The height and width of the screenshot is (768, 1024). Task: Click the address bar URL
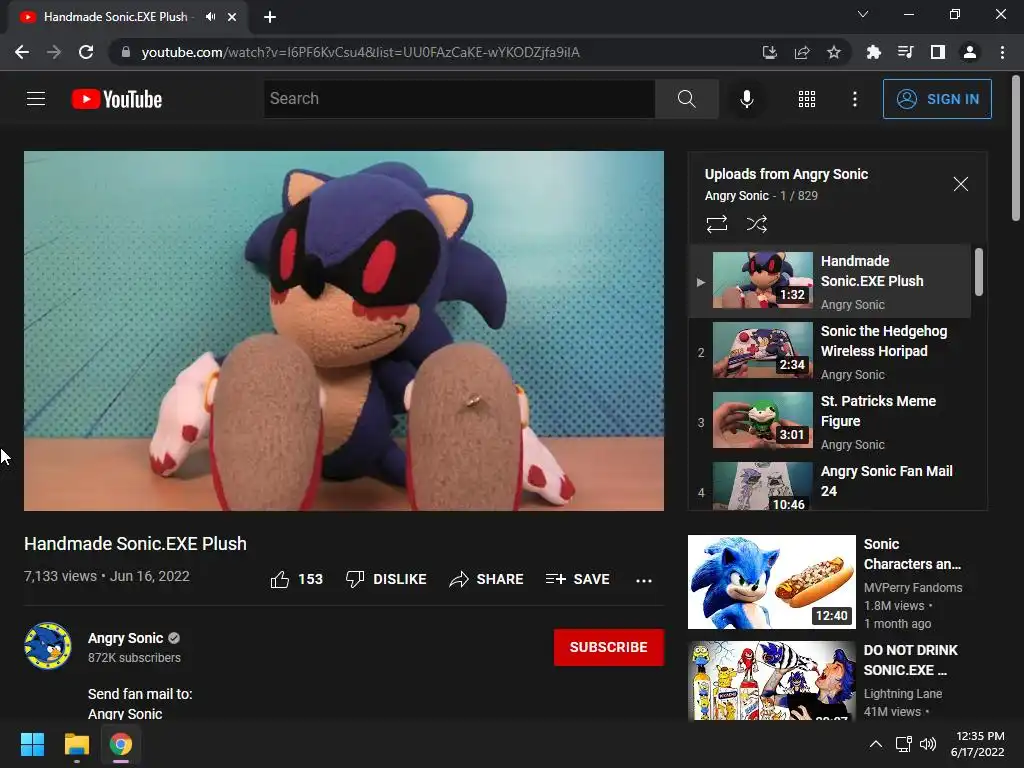coord(360,52)
